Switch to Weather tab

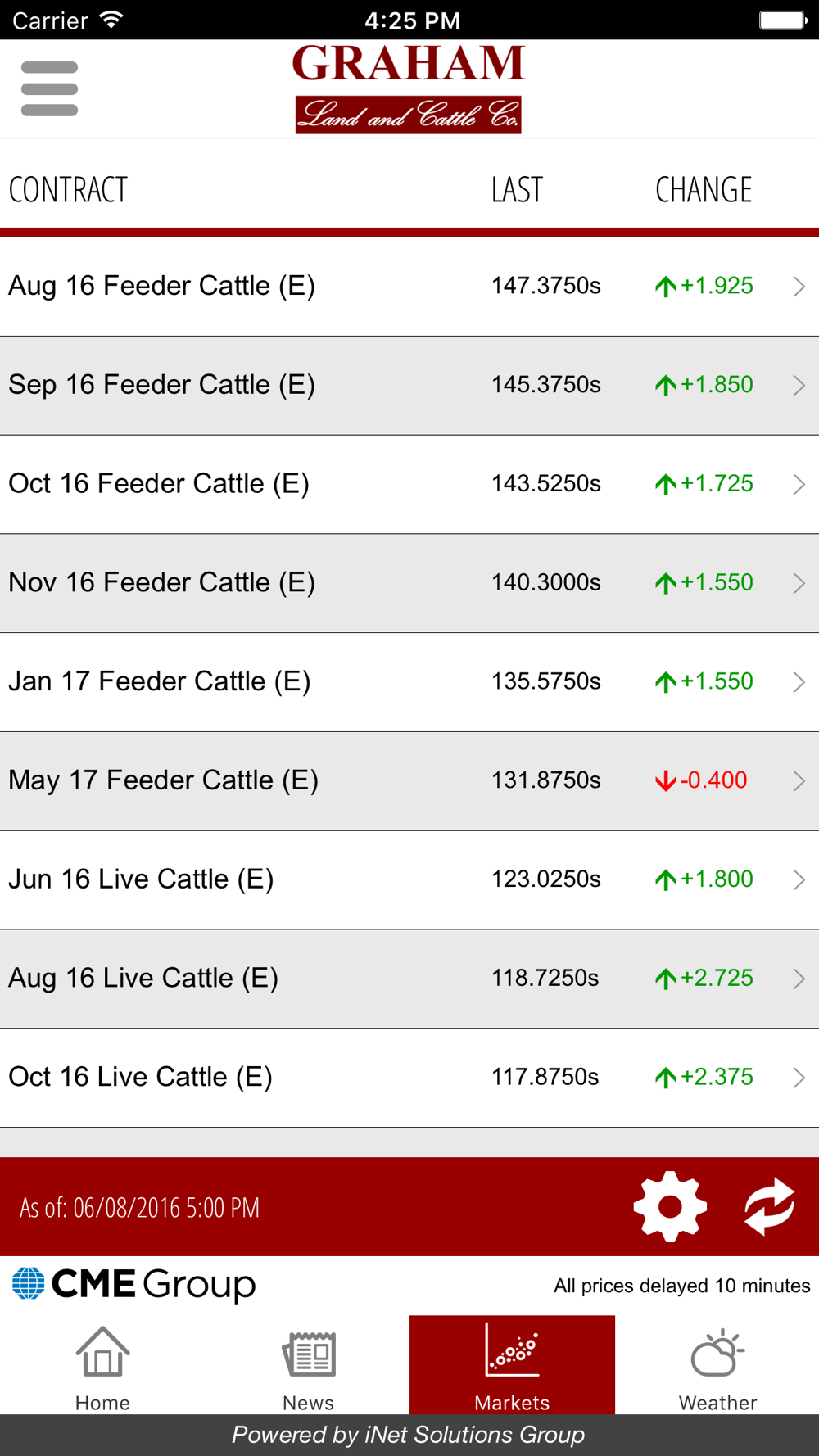click(717, 1365)
